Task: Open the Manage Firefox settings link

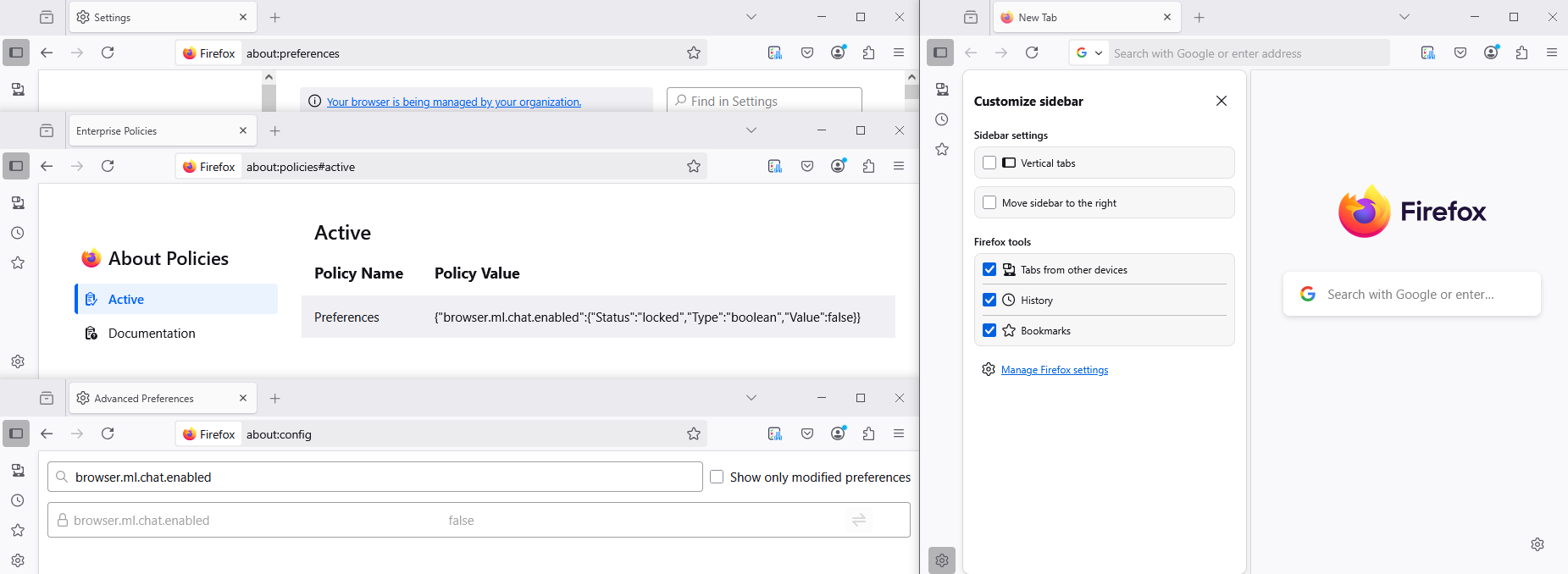Action: click(x=1055, y=370)
